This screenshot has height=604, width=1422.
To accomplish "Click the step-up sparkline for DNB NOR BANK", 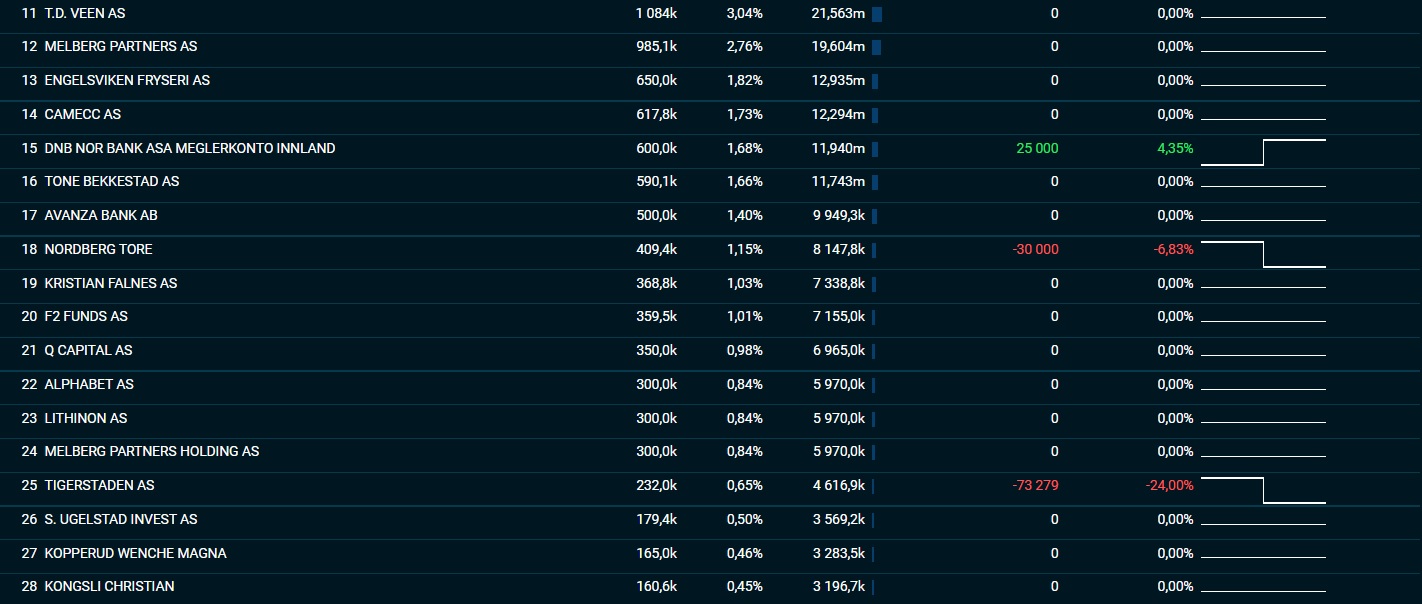I will coord(1263,152).
